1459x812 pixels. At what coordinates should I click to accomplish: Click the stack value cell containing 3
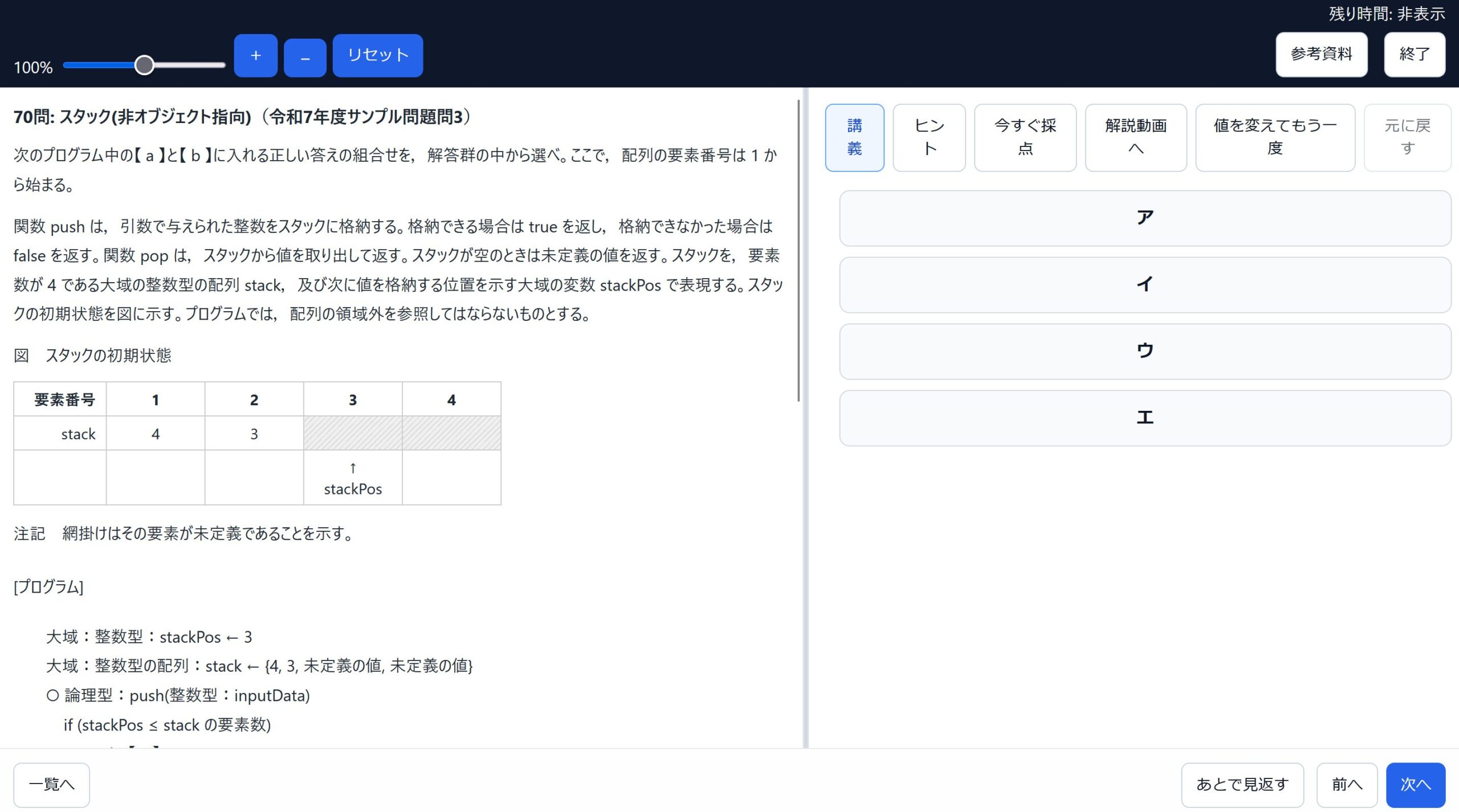pos(254,434)
